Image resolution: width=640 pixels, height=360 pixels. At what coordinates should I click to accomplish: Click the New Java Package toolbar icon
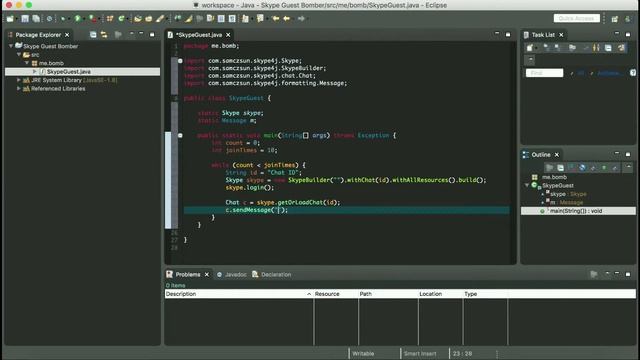[110, 19]
